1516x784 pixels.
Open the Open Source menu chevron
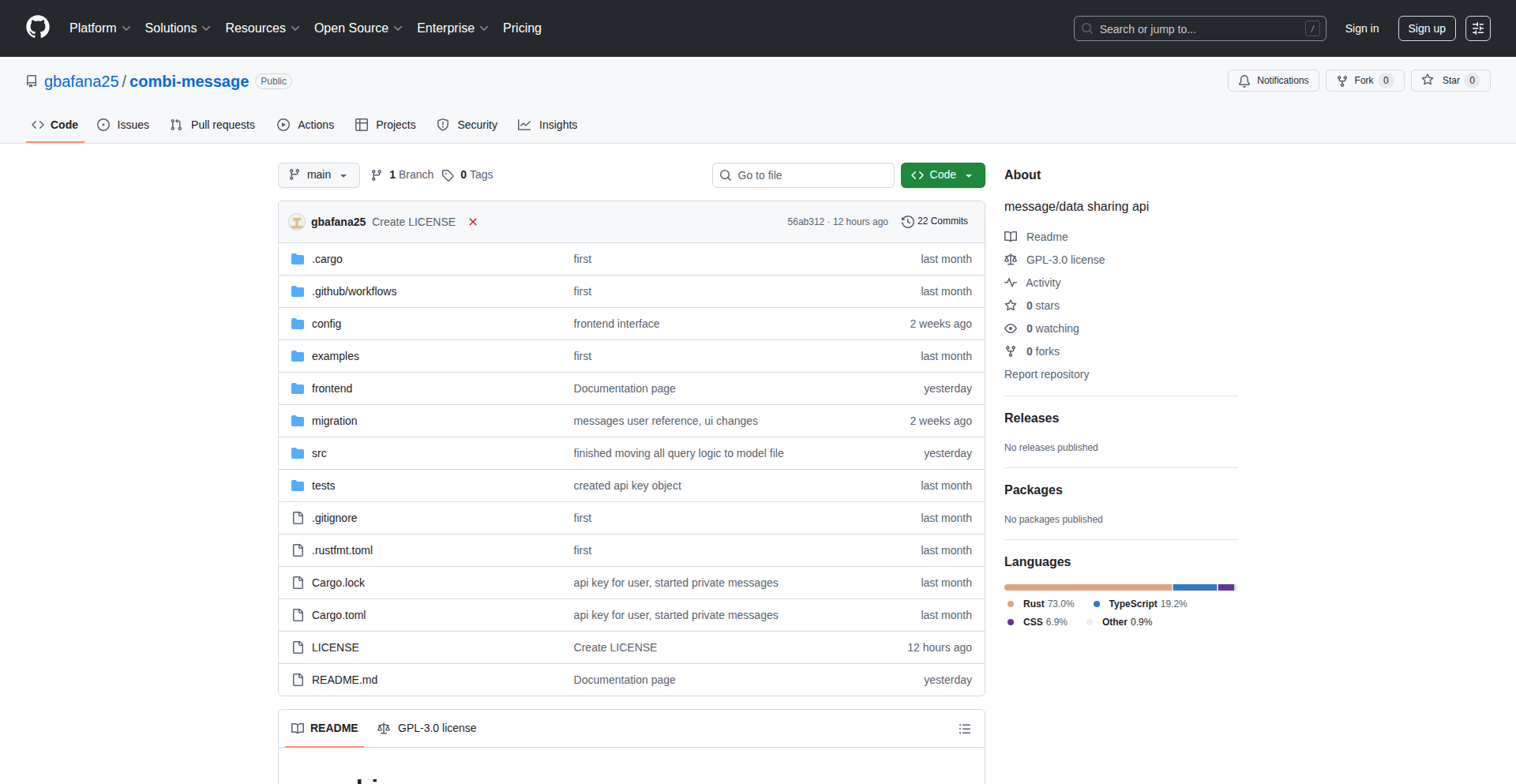pos(397,28)
